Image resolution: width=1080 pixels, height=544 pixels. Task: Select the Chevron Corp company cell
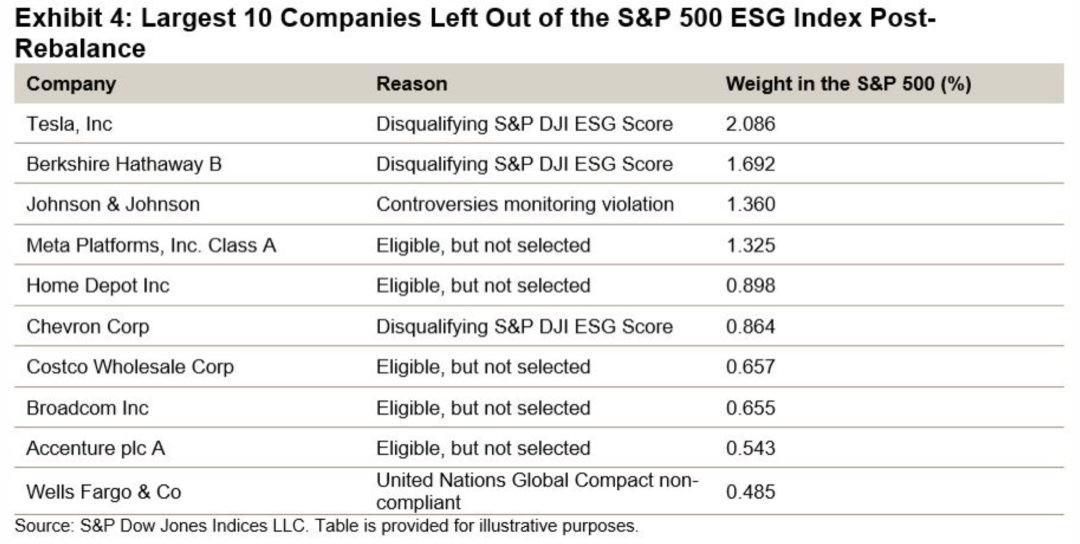88,327
